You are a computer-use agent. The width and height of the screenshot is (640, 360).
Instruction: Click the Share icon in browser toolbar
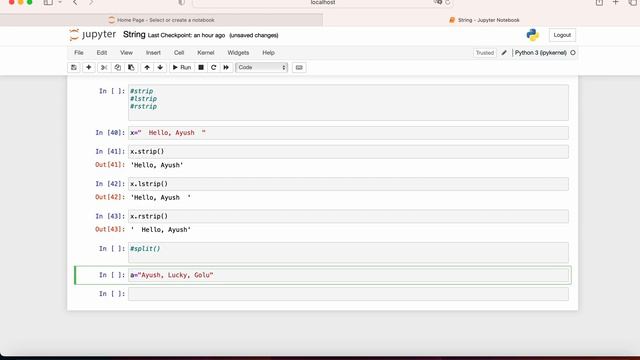[599, 2]
